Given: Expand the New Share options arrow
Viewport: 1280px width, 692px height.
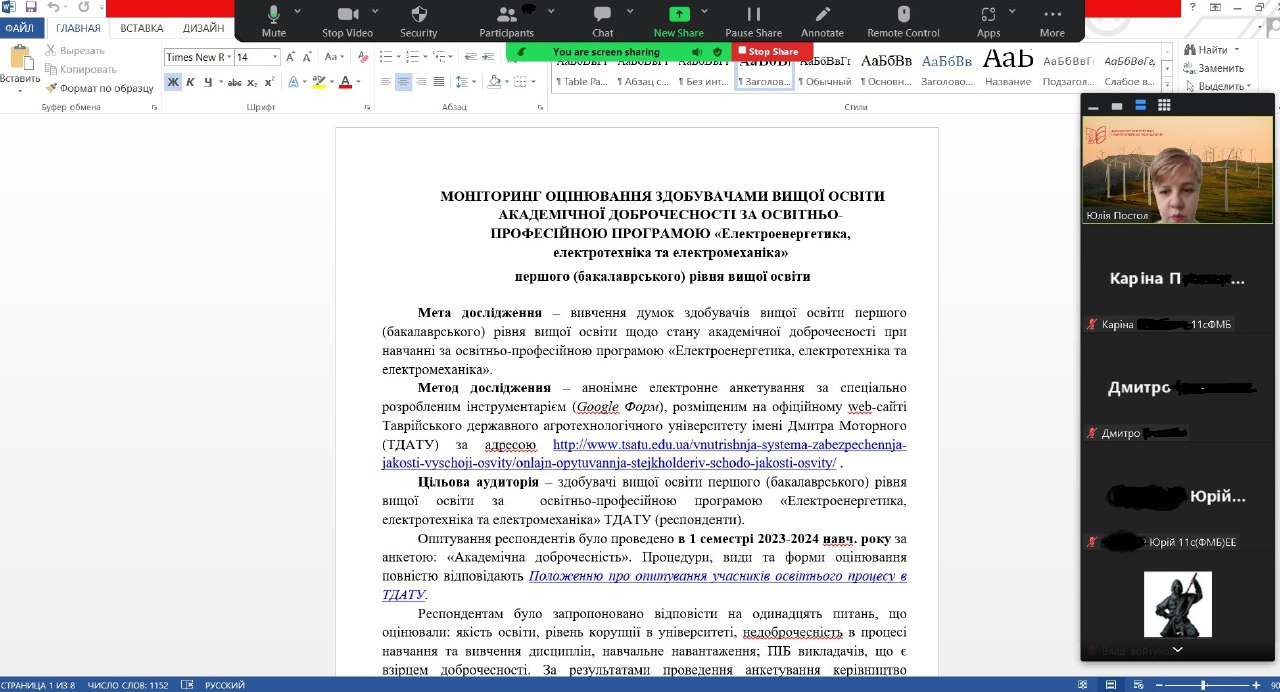Looking at the screenshot, I should tap(705, 11).
